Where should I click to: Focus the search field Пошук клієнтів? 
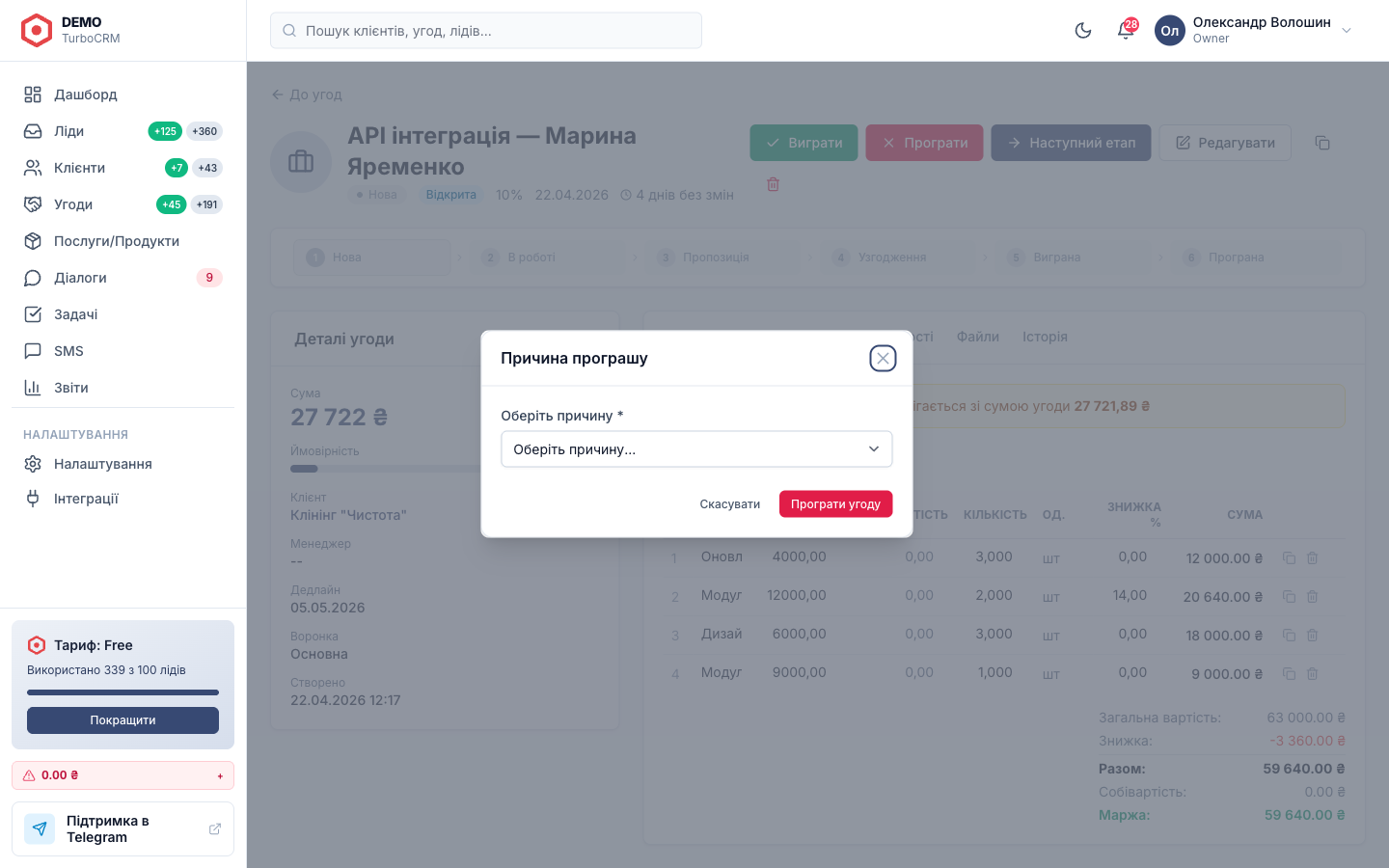[486, 31]
